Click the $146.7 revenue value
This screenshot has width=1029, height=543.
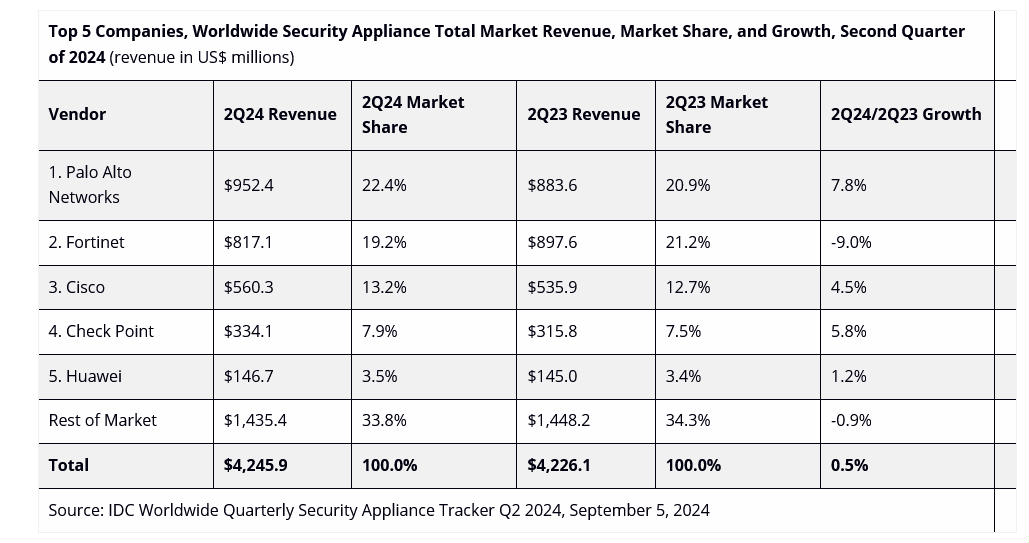[248, 376]
